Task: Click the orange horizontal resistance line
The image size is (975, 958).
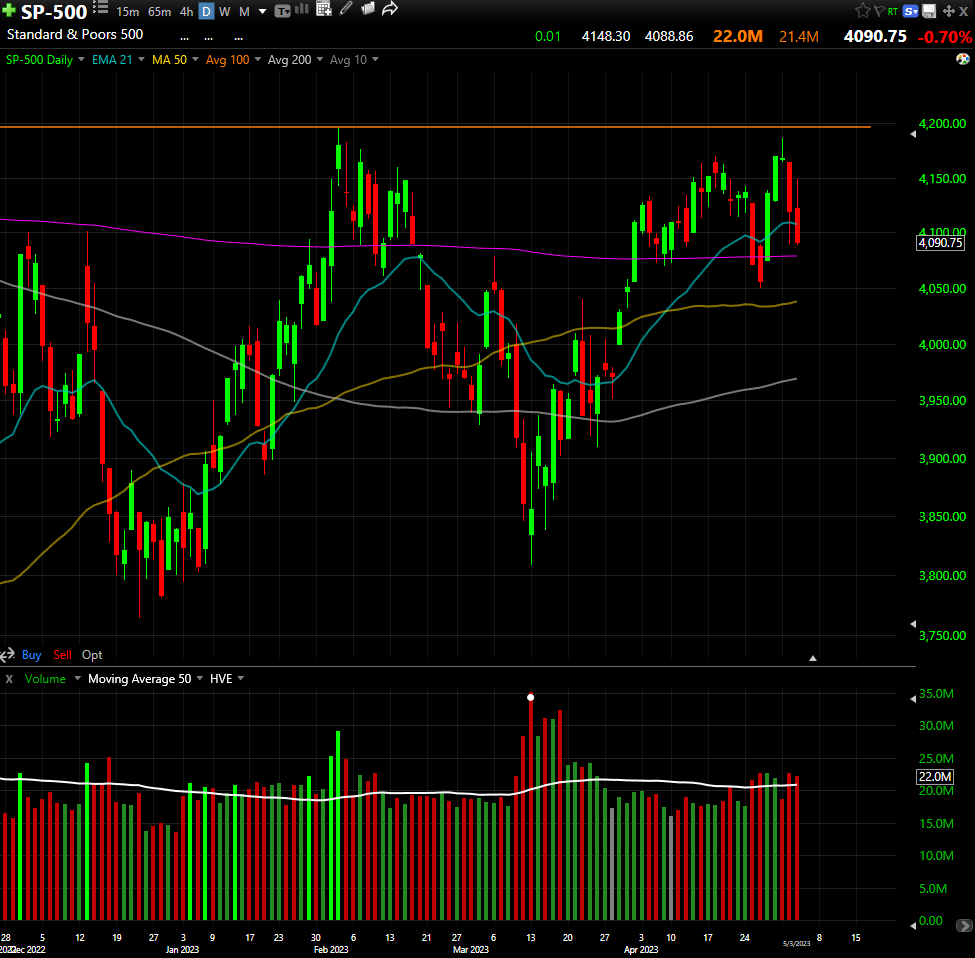Action: (435, 127)
